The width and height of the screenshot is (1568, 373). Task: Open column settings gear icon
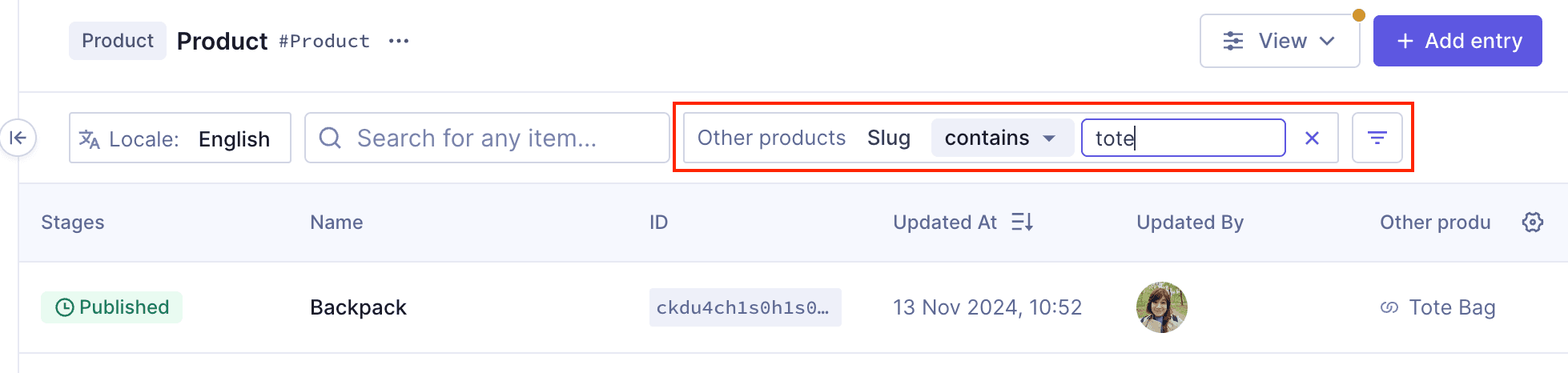(1532, 223)
